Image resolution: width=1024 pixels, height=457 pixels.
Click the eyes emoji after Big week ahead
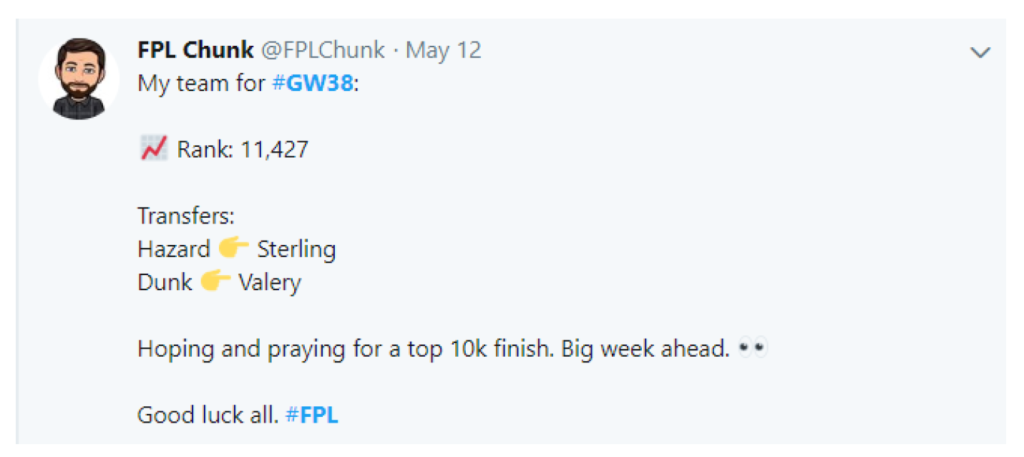pyautogui.click(x=752, y=349)
